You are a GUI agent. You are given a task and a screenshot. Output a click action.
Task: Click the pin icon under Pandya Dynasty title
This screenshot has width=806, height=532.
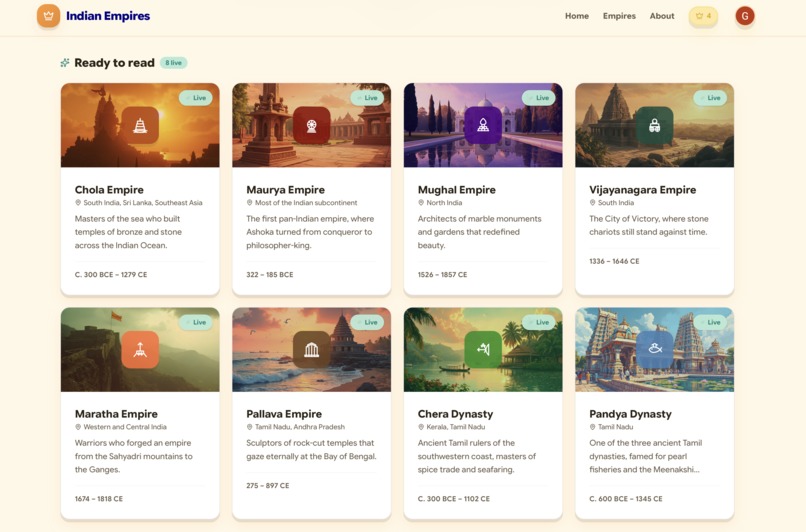[x=592, y=427]
